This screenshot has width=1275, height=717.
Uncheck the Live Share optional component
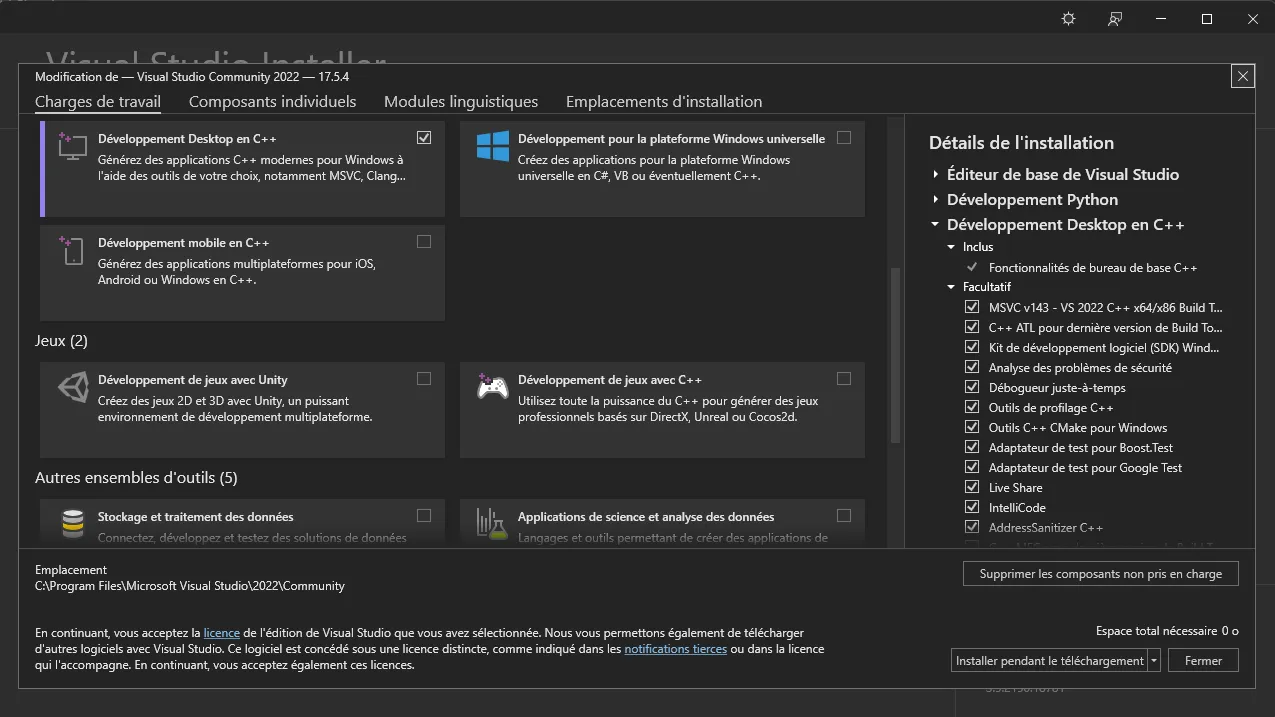(x=971, y=487)
